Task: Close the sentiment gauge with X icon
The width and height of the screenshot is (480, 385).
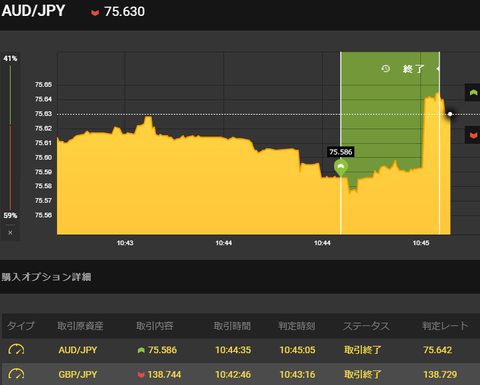Action: tap(10, 233)
